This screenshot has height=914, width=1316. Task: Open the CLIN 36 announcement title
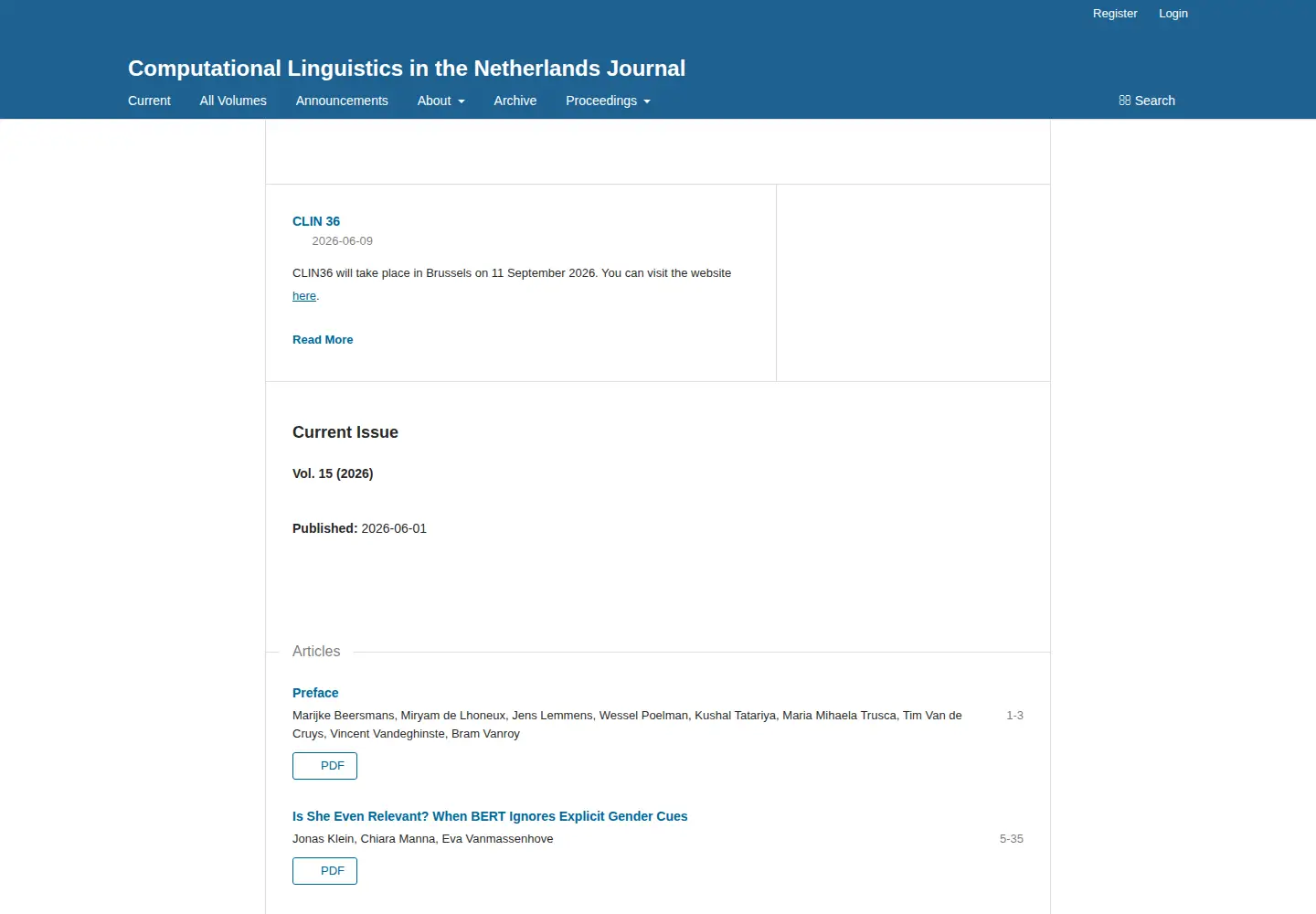pos(316,221)
